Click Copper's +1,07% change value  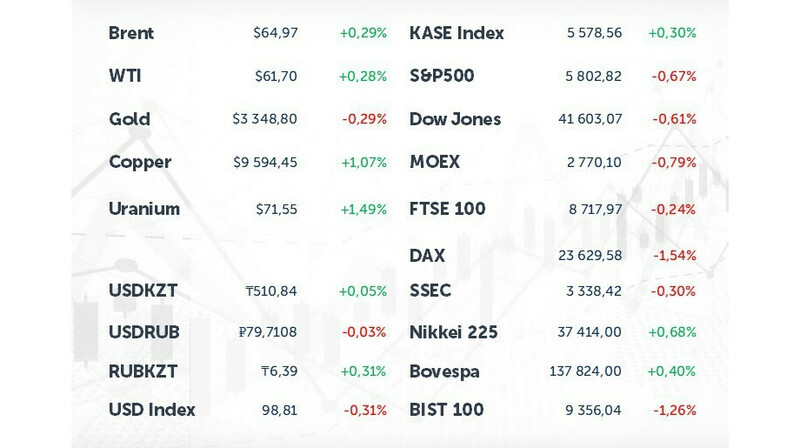coord(364,162)
